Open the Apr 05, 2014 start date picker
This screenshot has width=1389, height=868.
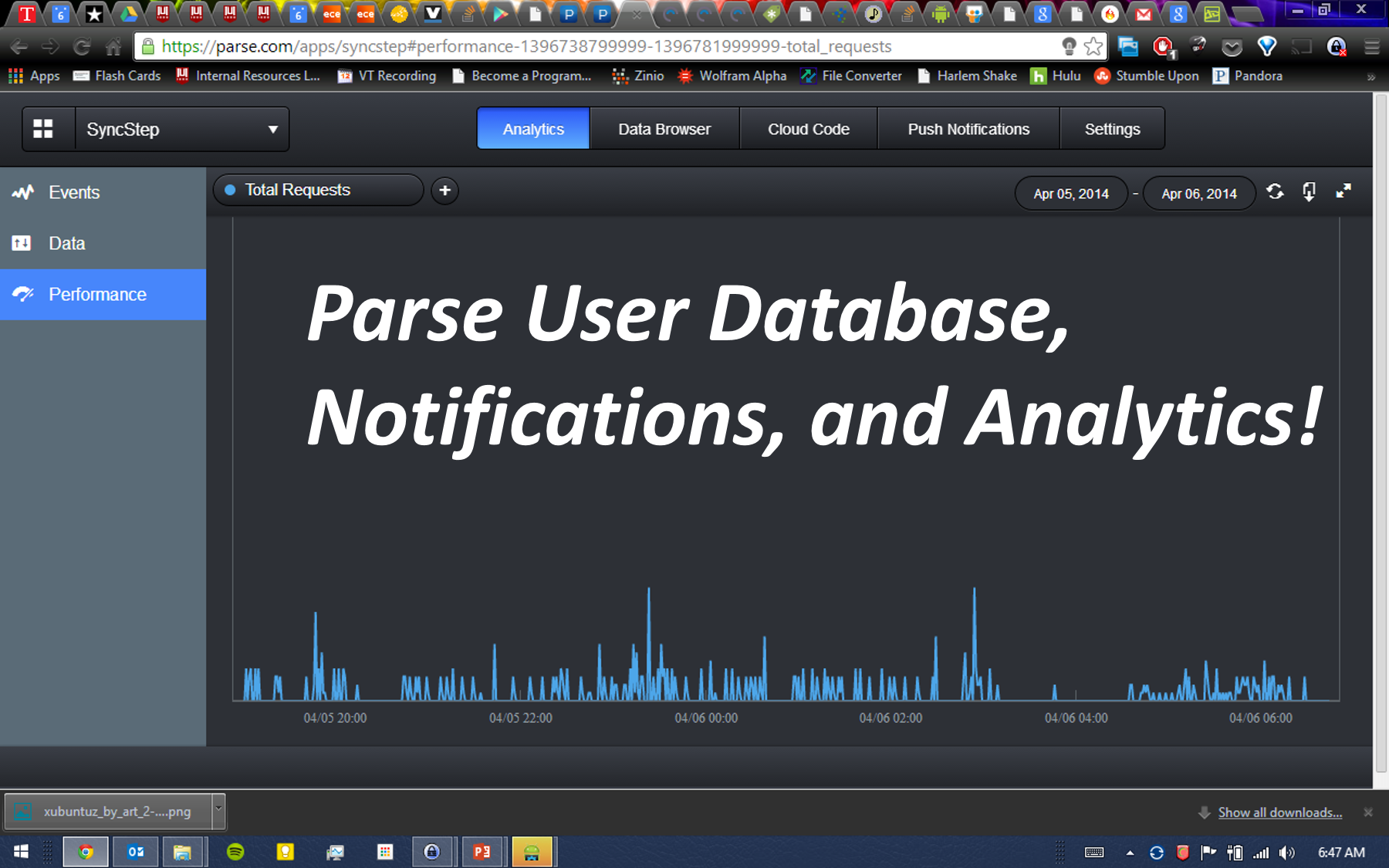[1071, 194]
